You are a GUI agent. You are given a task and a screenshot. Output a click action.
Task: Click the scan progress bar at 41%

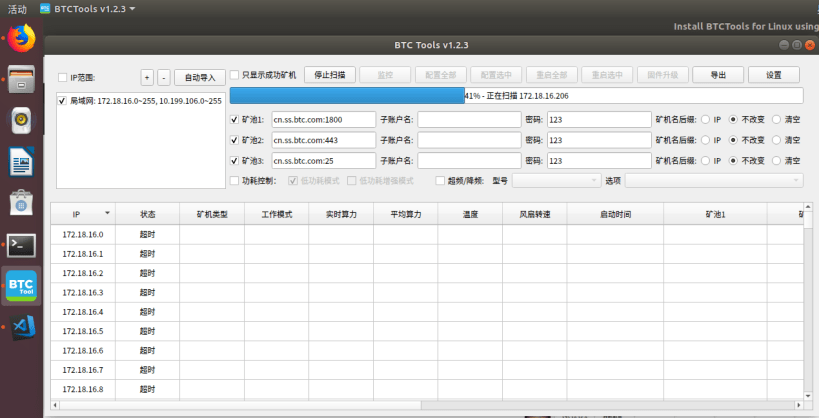pyautogui.click(x=517, y=96)
